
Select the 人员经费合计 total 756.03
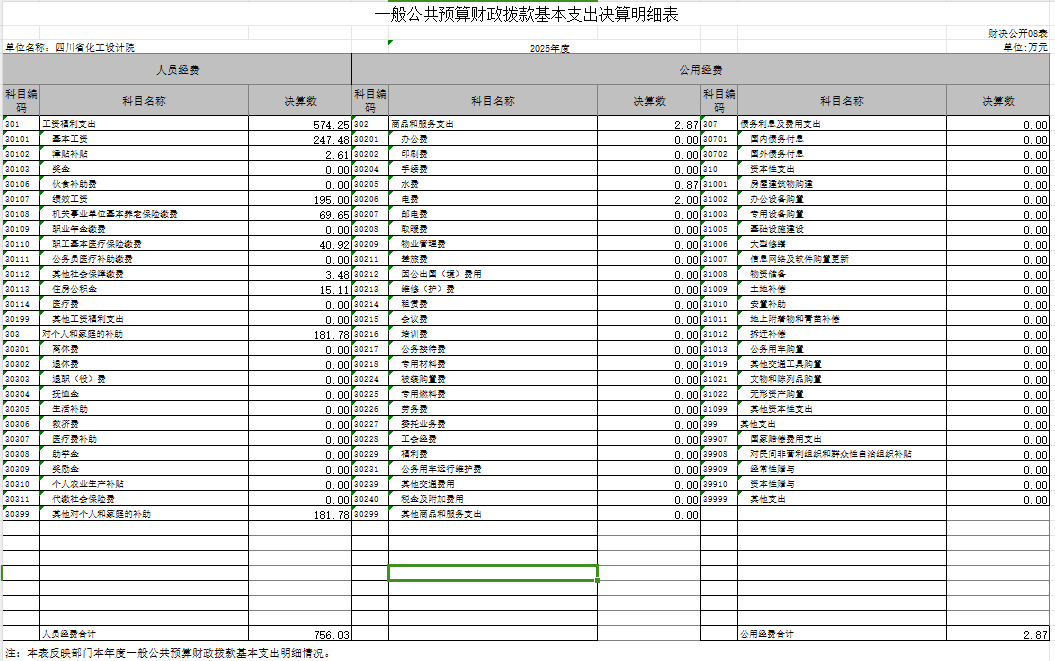pos(300,633)
